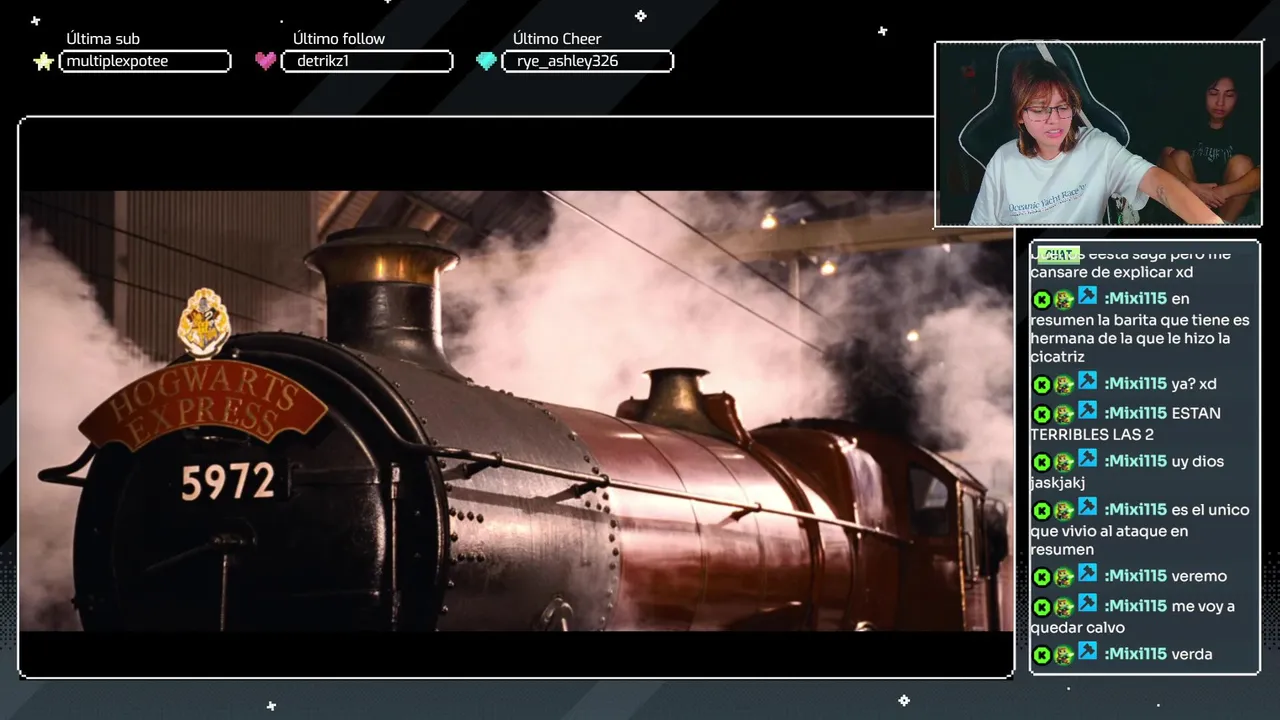
Task: Click the chat word 'cicatriz'
Action: (x=1057, y=357)
